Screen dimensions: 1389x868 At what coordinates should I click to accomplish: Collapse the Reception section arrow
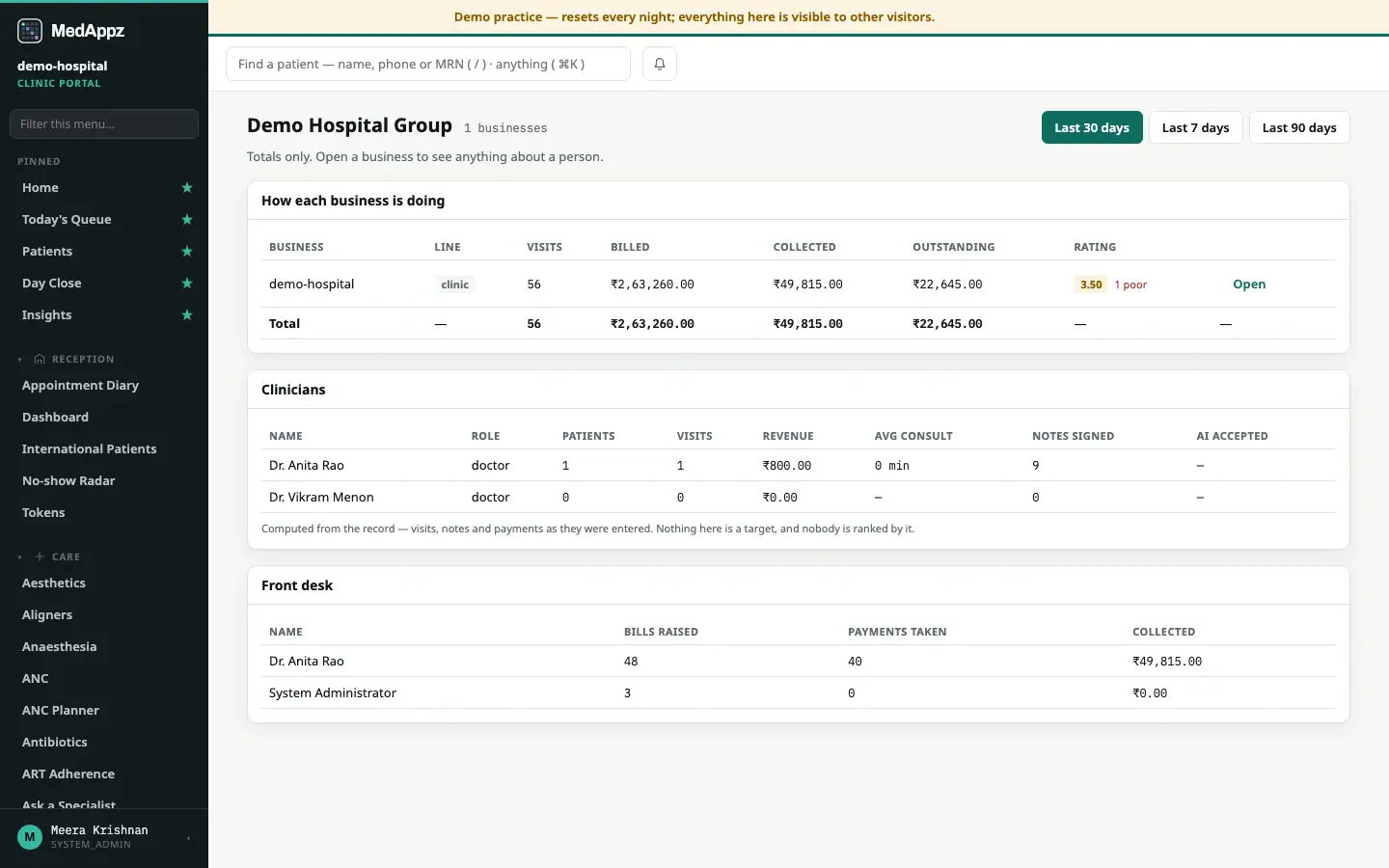point(20,360)
